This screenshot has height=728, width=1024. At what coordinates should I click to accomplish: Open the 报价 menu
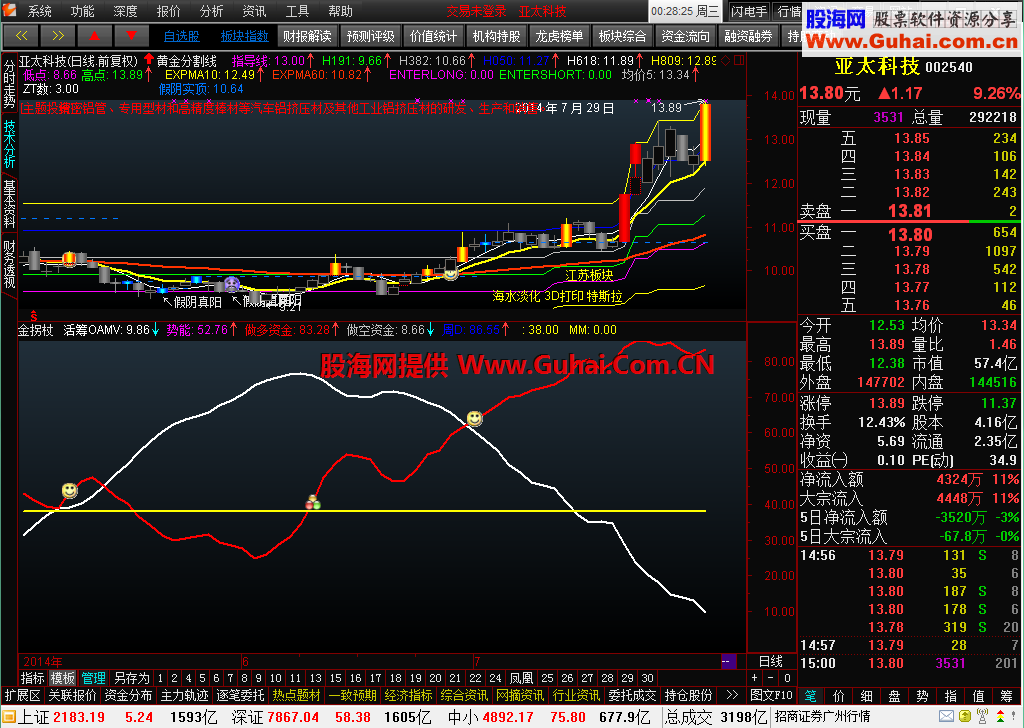coord(168,11)
